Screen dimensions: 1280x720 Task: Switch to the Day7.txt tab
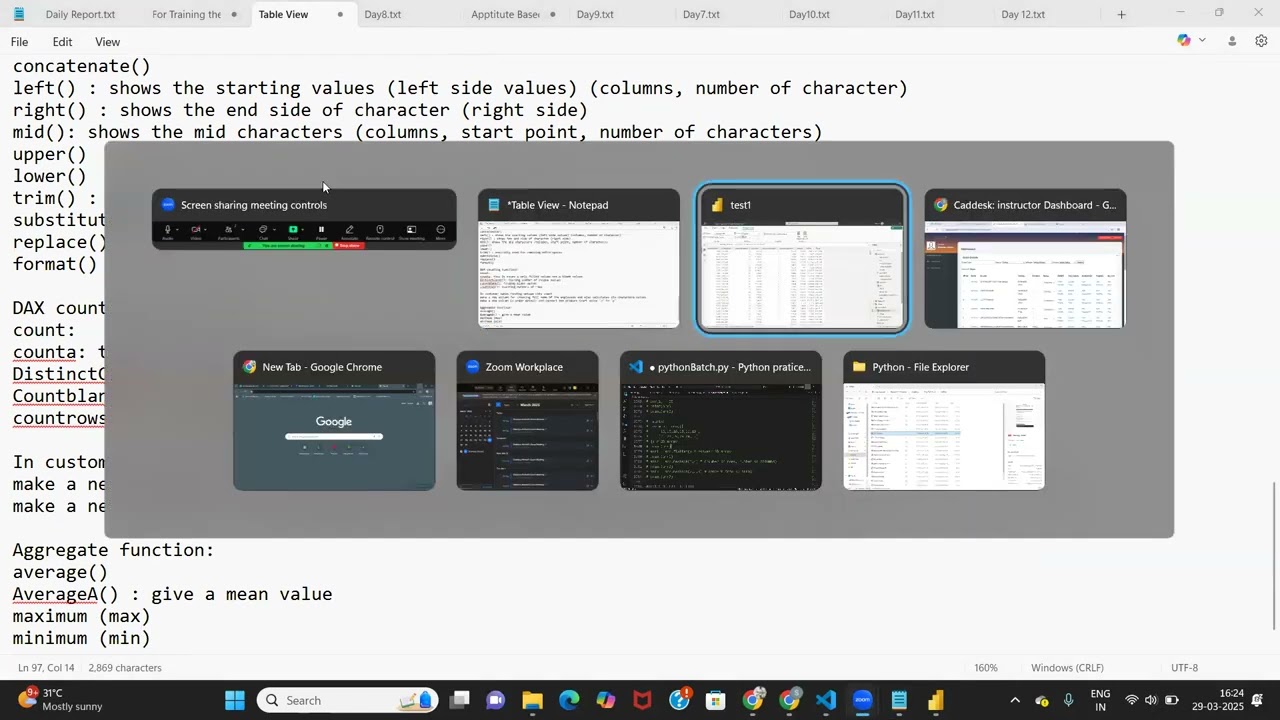701,14
